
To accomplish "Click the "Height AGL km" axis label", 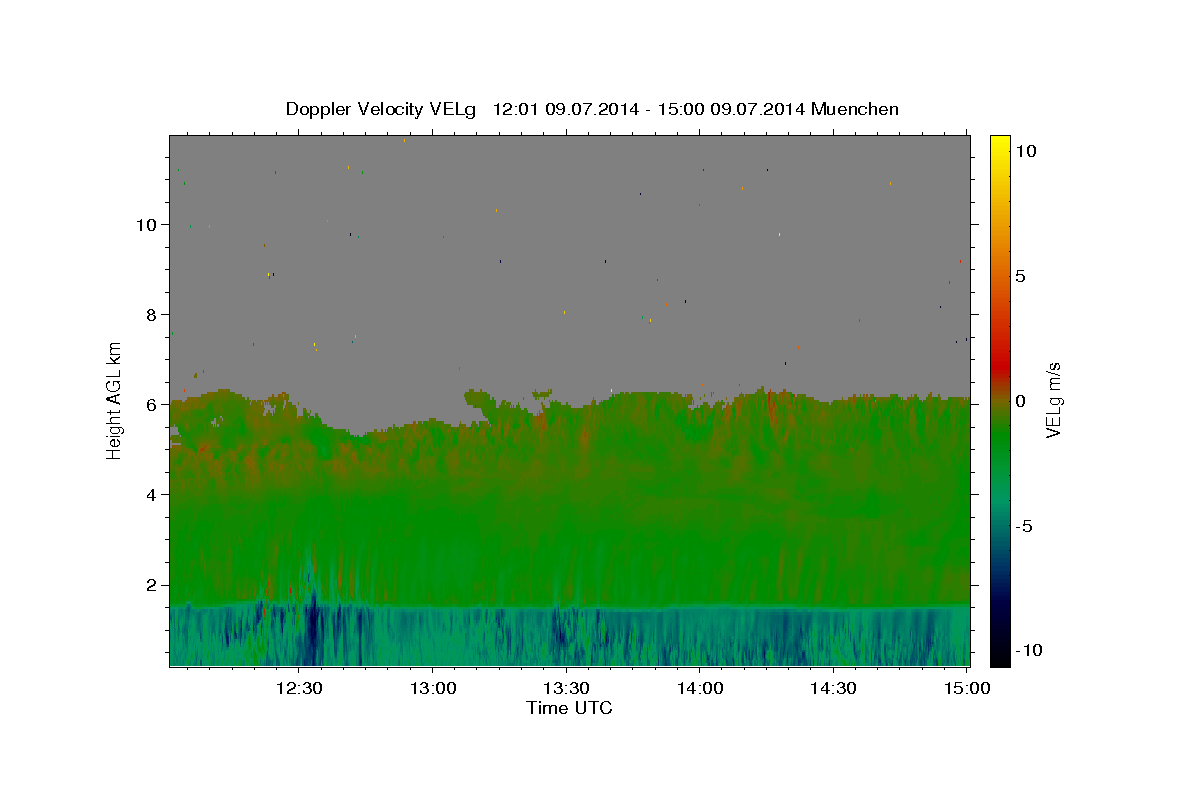I will (x=115, y=400).
